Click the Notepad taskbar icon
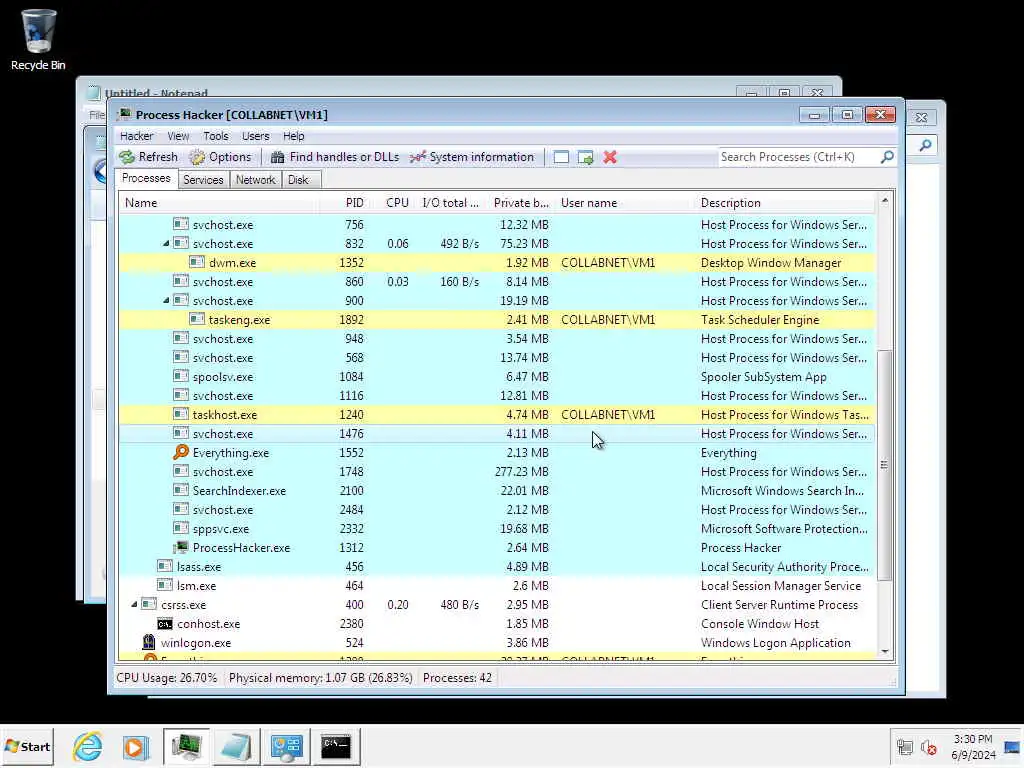Viewport: 1024px width, 768px height. click(x=236, y=746)
